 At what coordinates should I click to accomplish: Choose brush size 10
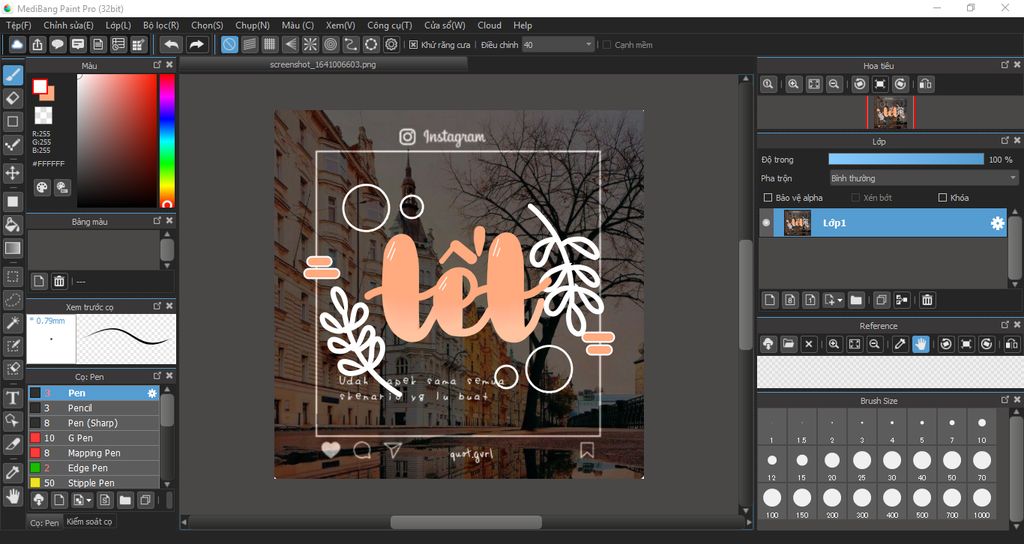tap(982, 428)
